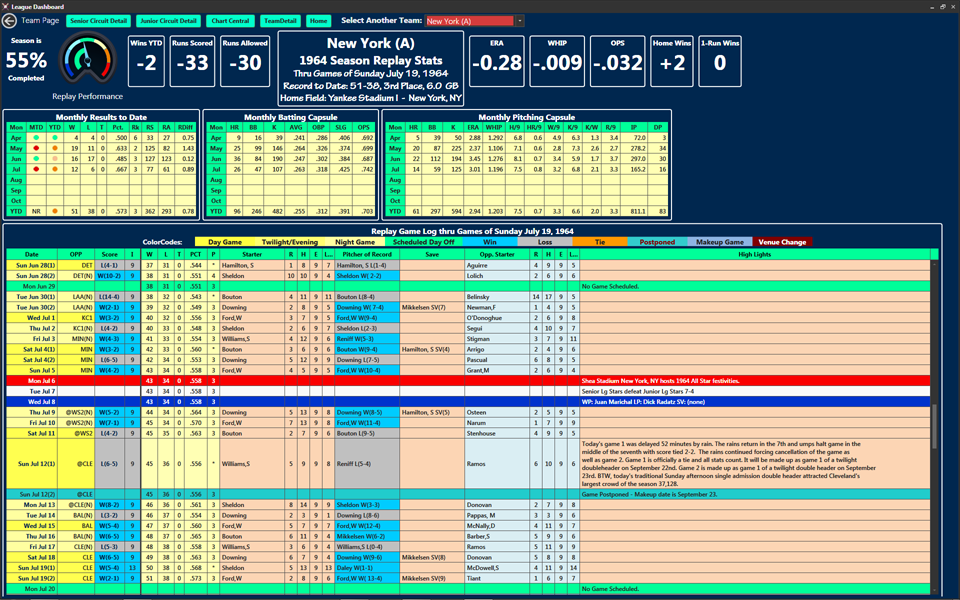Click the ERA differential tile
The image size is (960, 600).
click(x=497, y=61)
